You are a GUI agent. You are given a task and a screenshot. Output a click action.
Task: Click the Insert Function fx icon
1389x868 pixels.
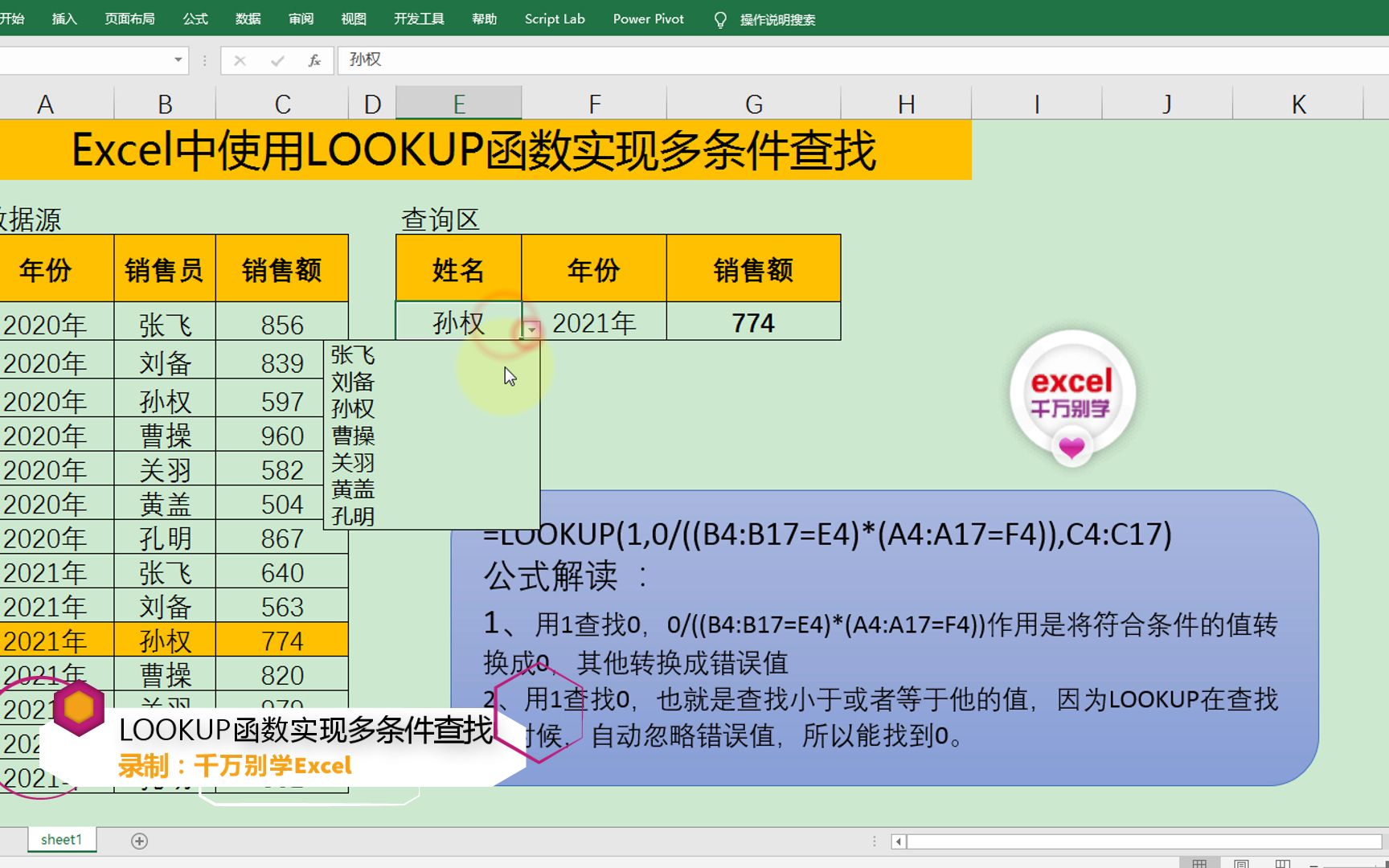314,60
